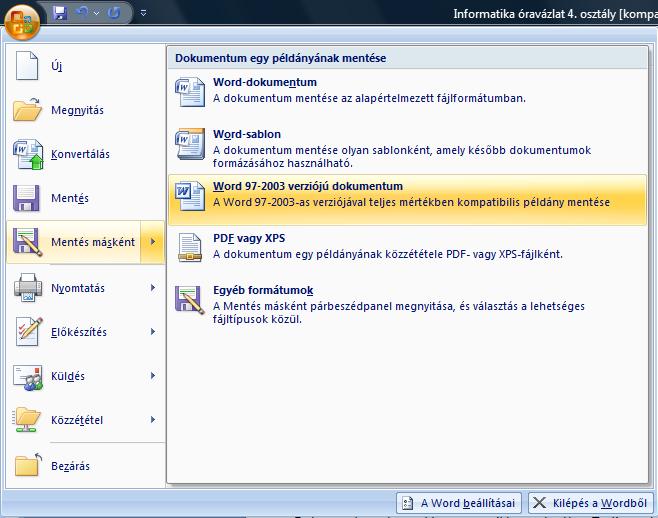Click description about Word 97-2003-as verziójával kompatibilis példány
Image resolution: width=658 pixels, height=518 pixels.
tap(411, 202)
